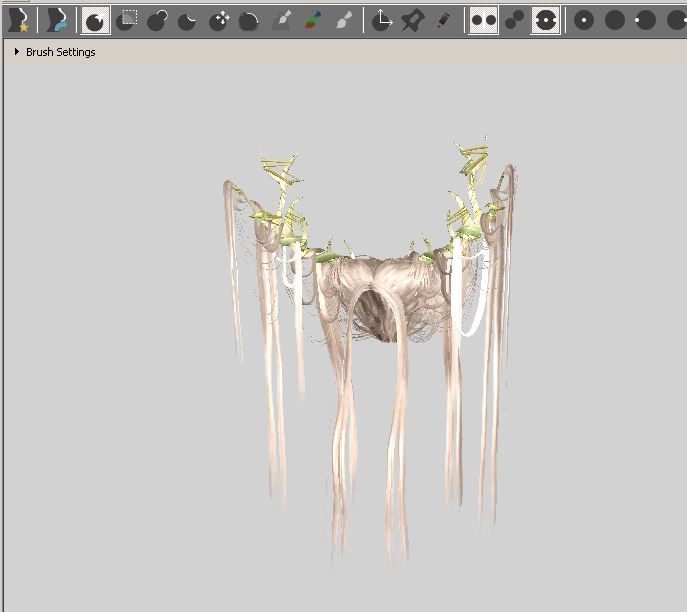Toggle the sphere with three white dots

pos(545,20)
